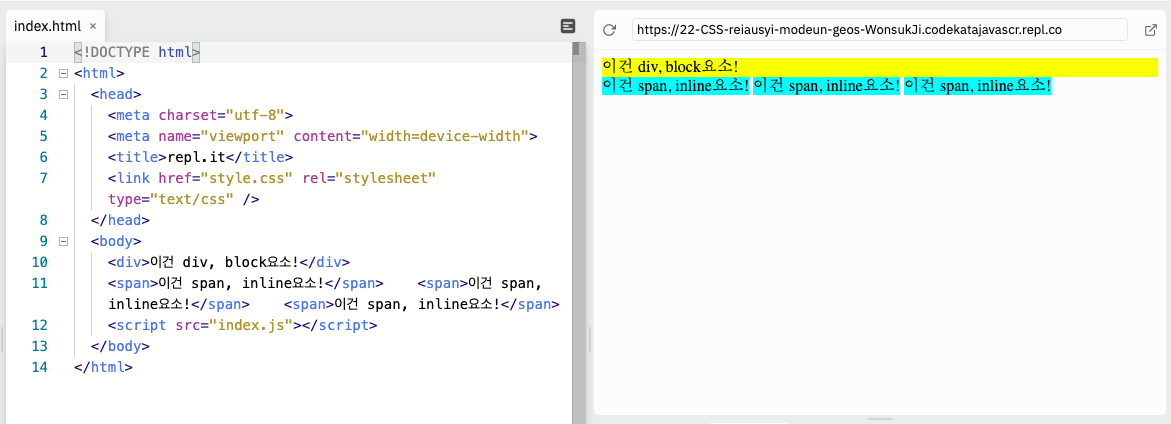1171x424 pixels.
Task: Collapse the body block fold on line 9
Action: (63, 241)
